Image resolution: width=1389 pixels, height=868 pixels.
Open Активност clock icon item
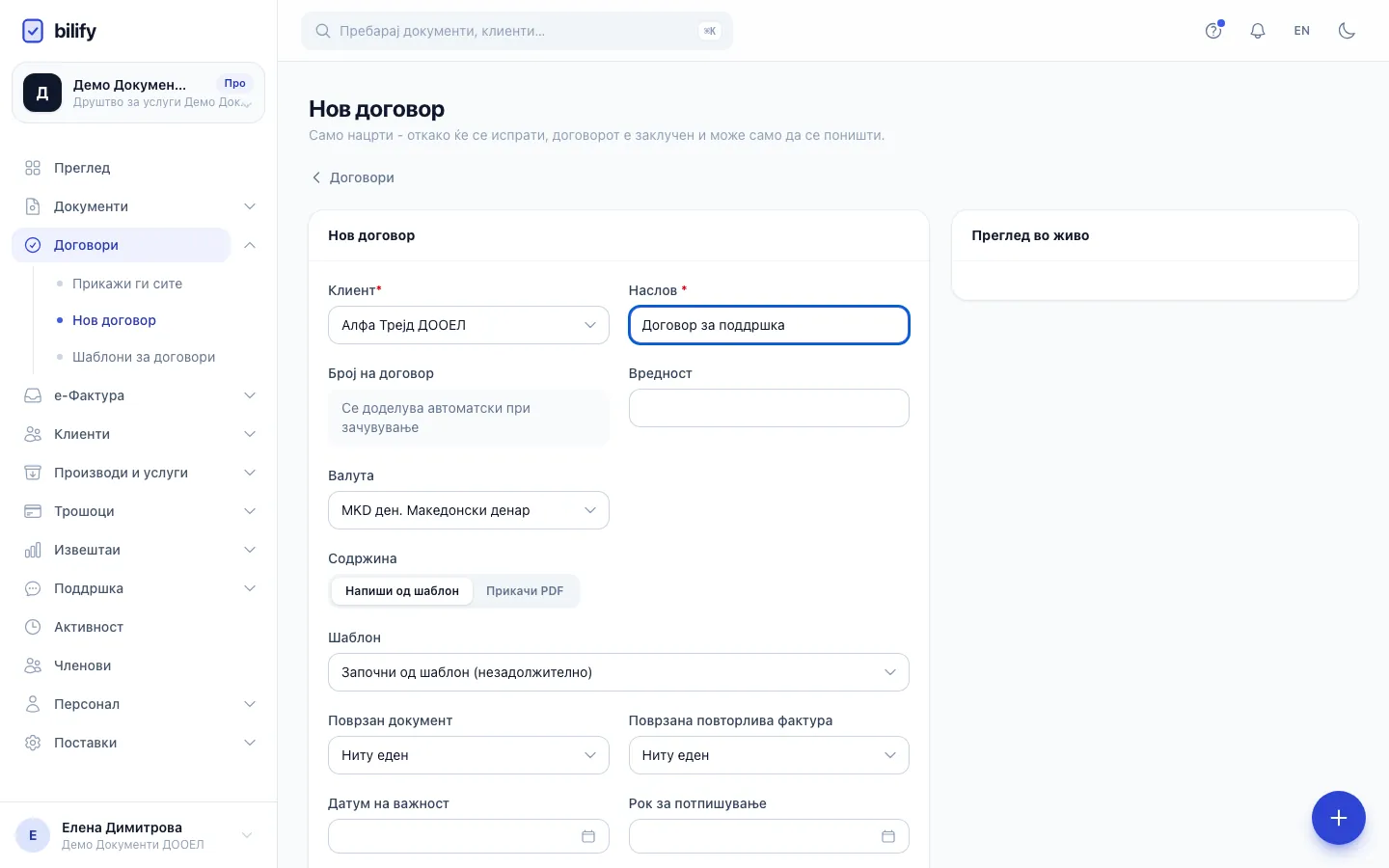tap(33, 627)
